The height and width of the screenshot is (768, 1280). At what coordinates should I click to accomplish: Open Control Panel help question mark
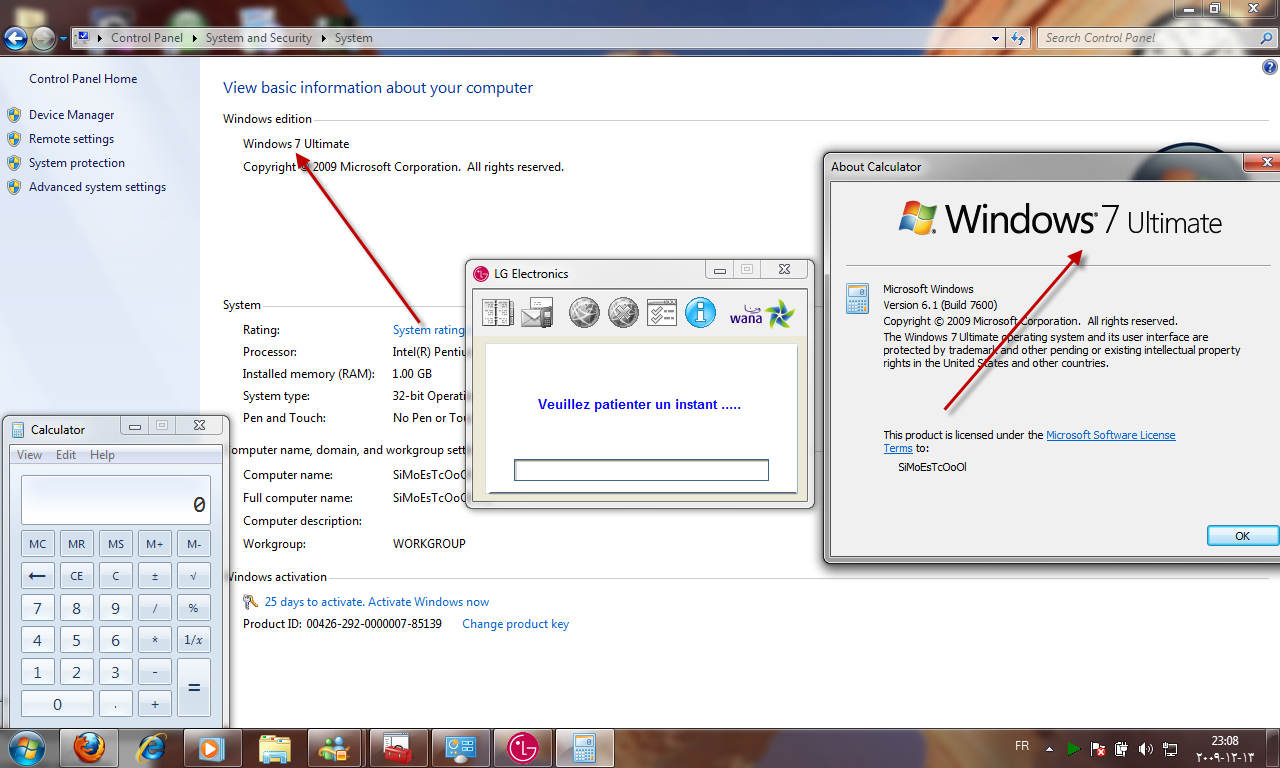(1270, 67)
